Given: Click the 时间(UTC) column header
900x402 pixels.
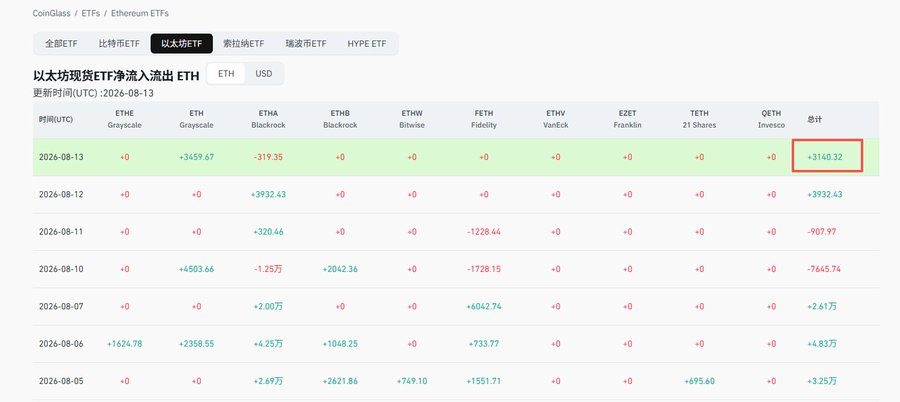Looking at the screenshot, I should [x=56, y=119].
